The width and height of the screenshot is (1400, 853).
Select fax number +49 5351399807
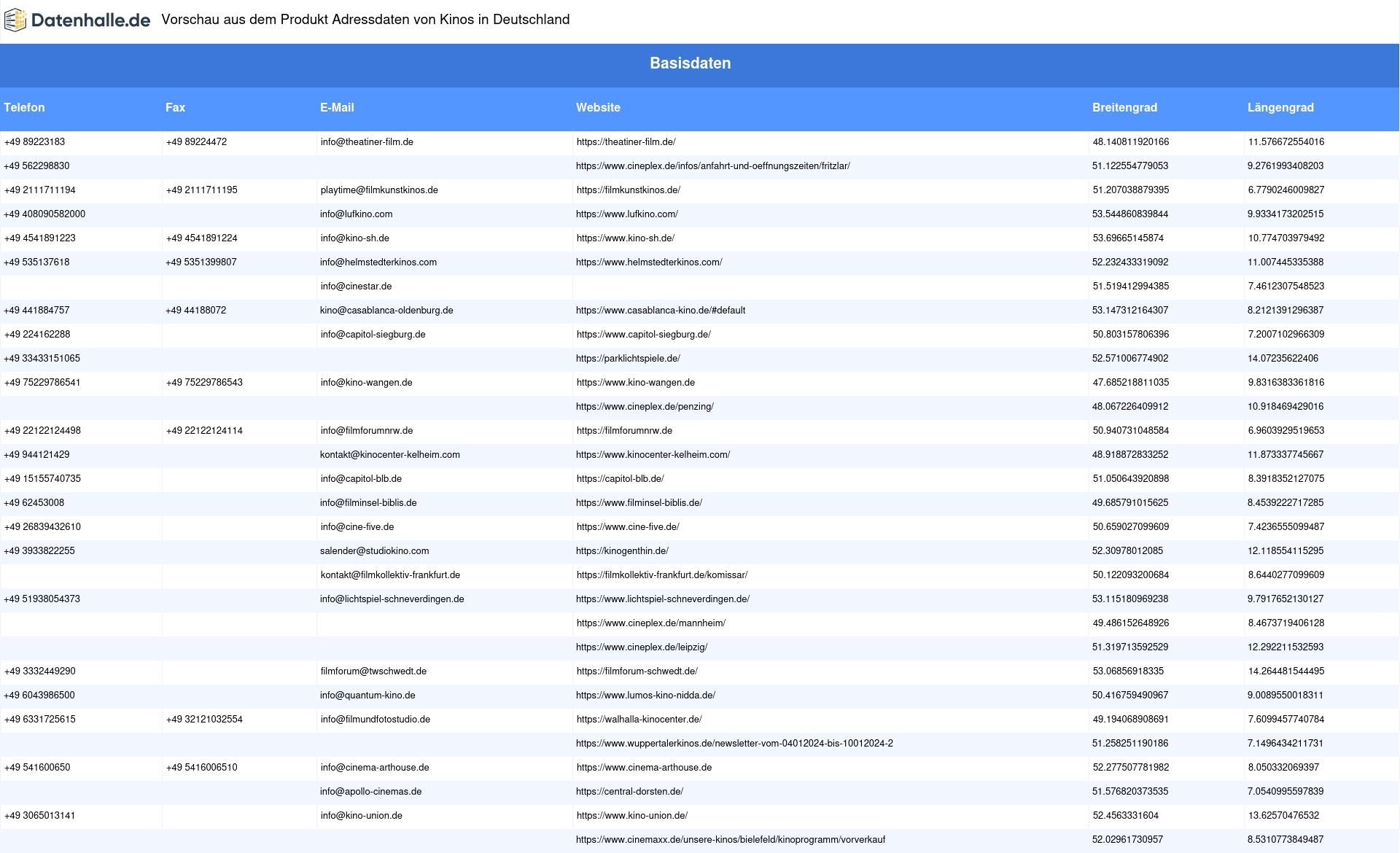201,262
